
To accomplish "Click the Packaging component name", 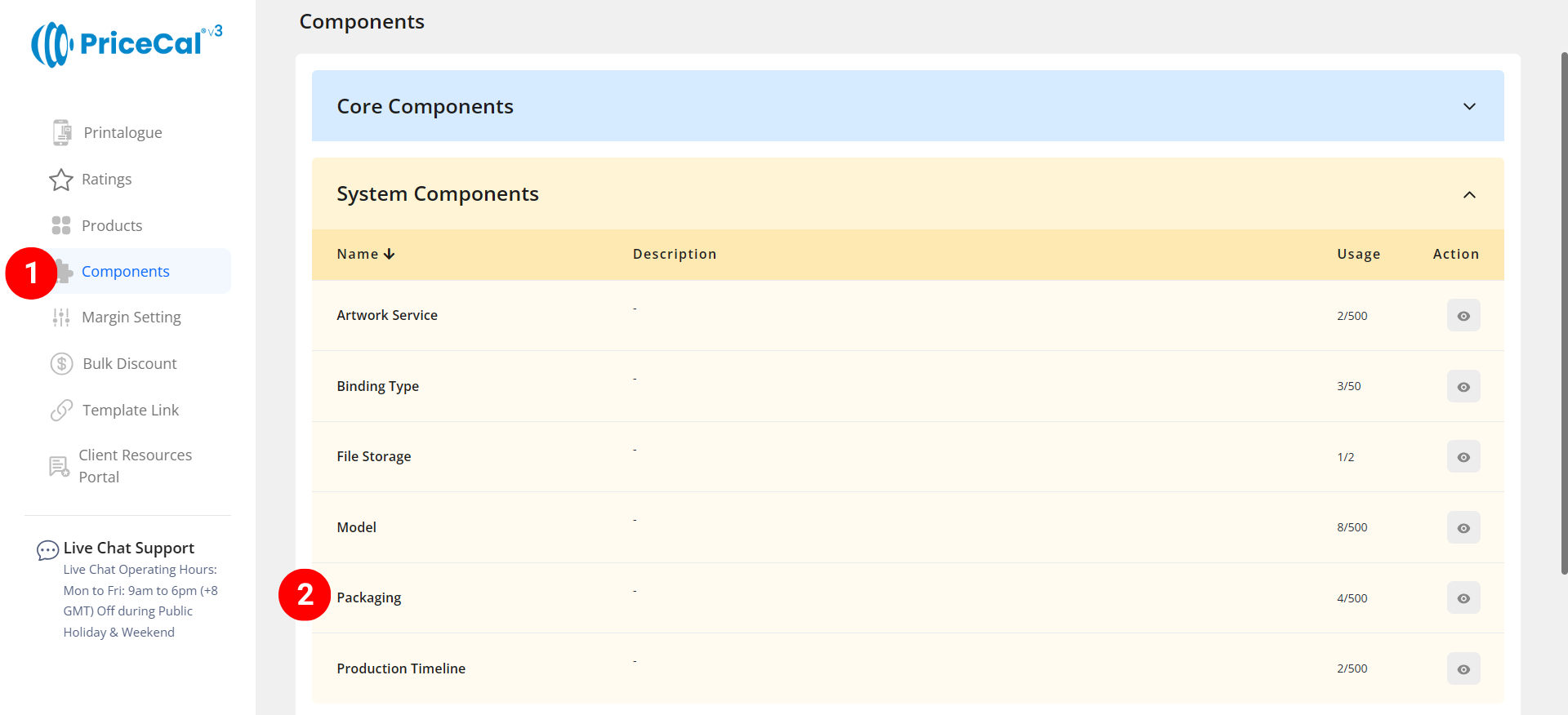I will click(369, 598).
